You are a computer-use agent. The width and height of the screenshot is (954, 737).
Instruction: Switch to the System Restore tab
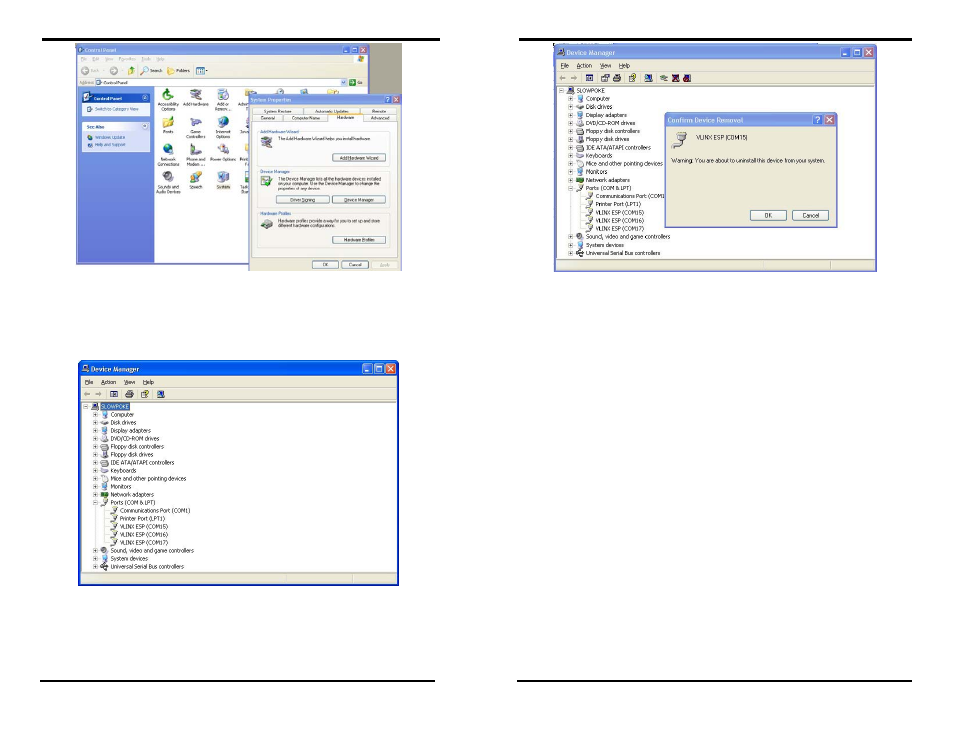click(x=277, y=111)
